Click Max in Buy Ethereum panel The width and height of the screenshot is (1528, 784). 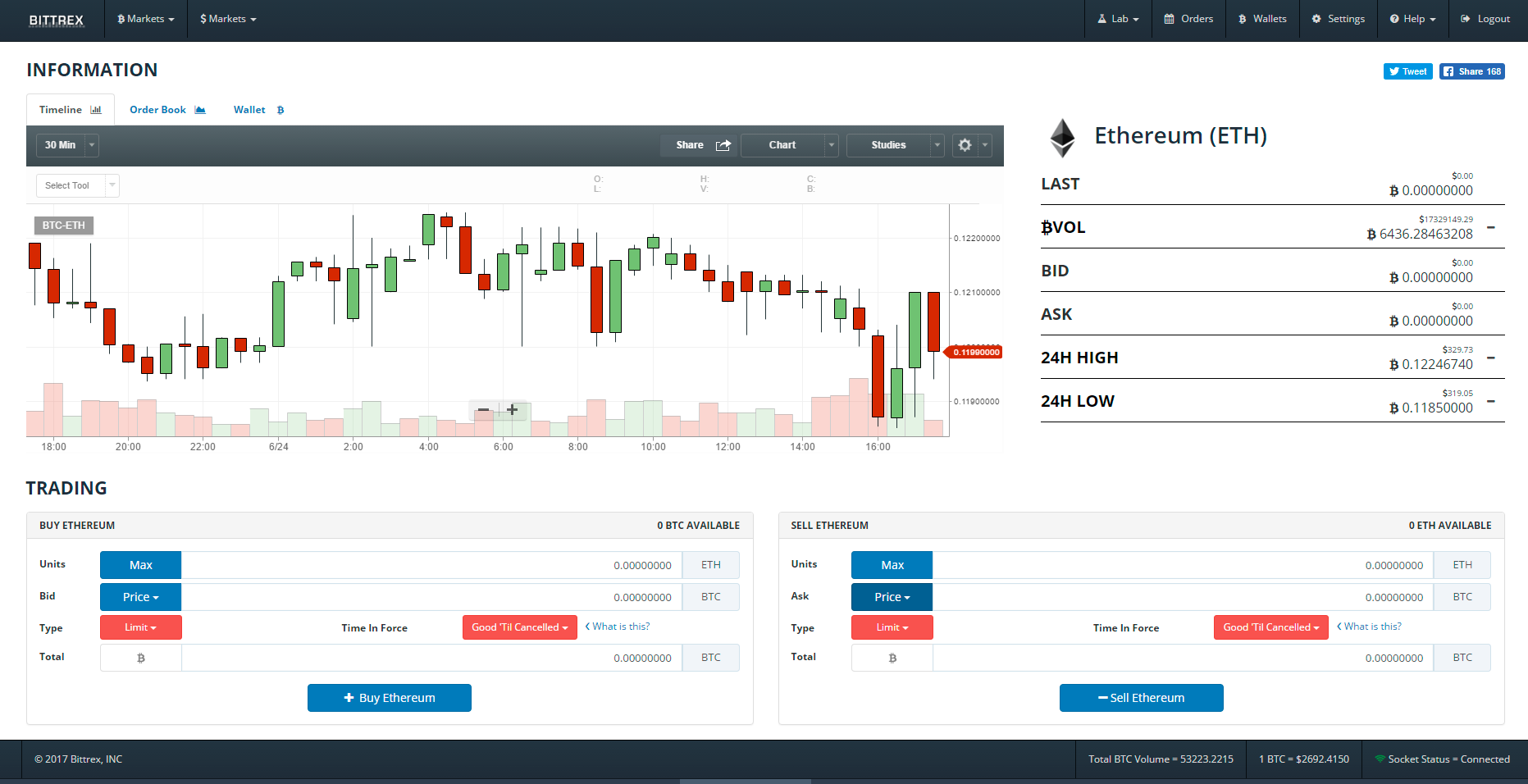[x=141, y=565]
